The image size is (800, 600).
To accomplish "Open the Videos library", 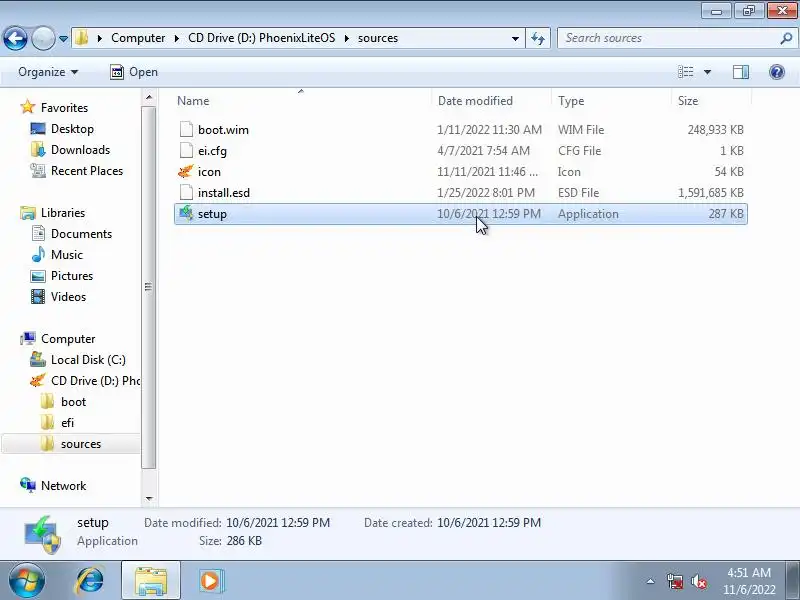I will pyautogui.click(x=68, y=296).
